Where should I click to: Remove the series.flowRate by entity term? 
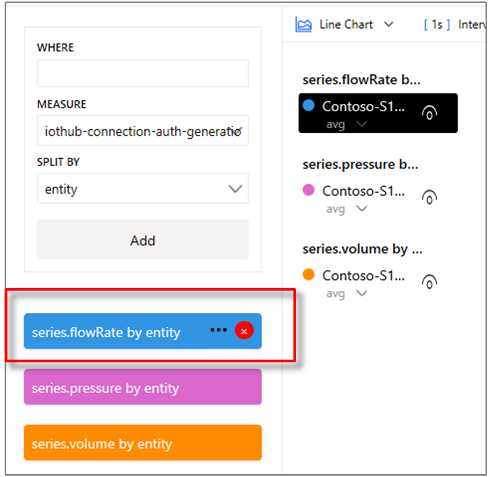(x=244, y=331)
